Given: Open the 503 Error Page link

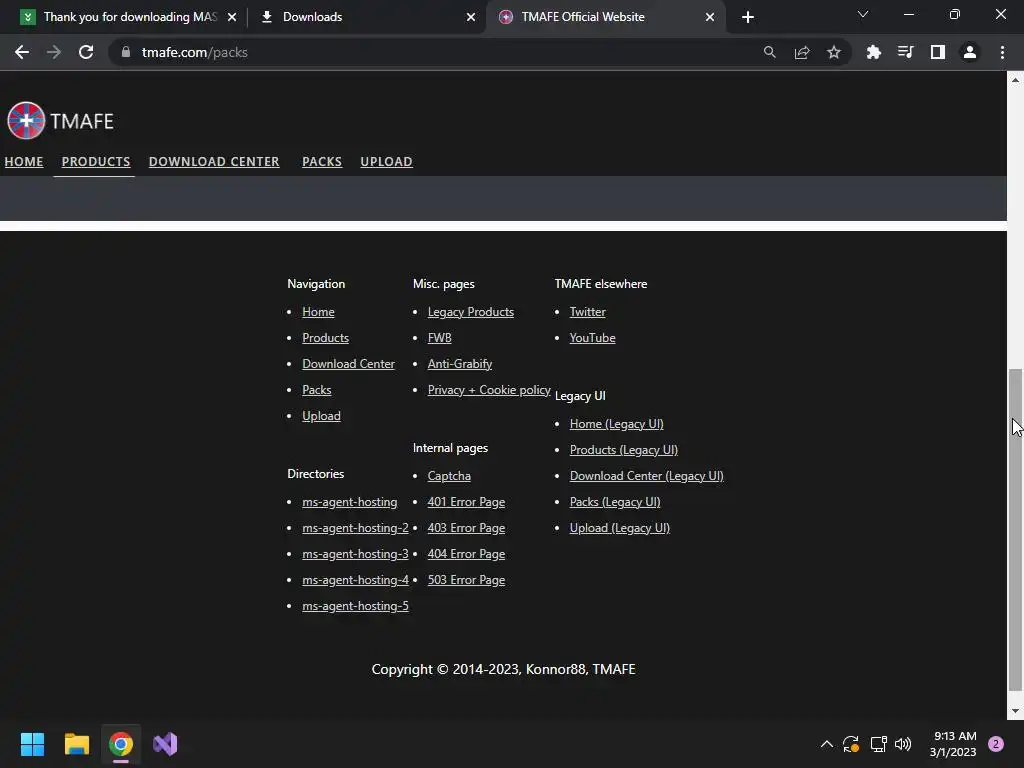Looking at the screenshot, I should click(x=466, y=581).
